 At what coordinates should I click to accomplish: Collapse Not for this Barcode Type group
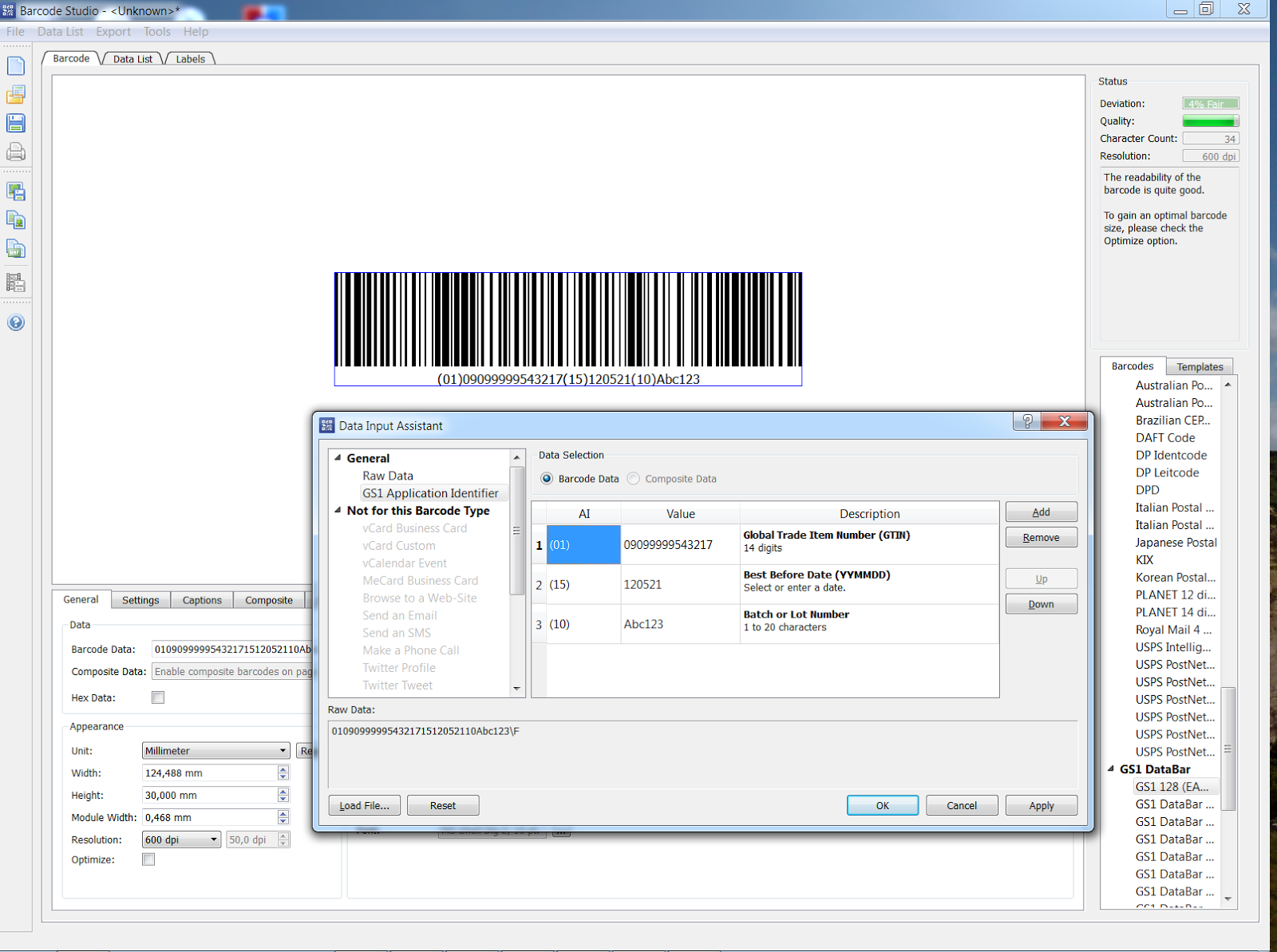tap(338, 510)
